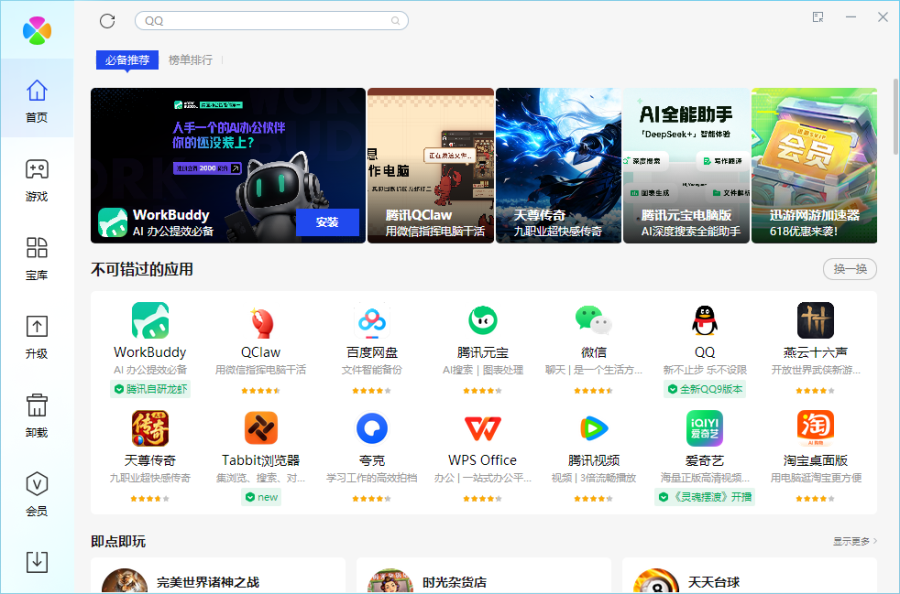Open the 百度网盘 app icon
Viewport: 900px width, 594px height.
[372, 321]
